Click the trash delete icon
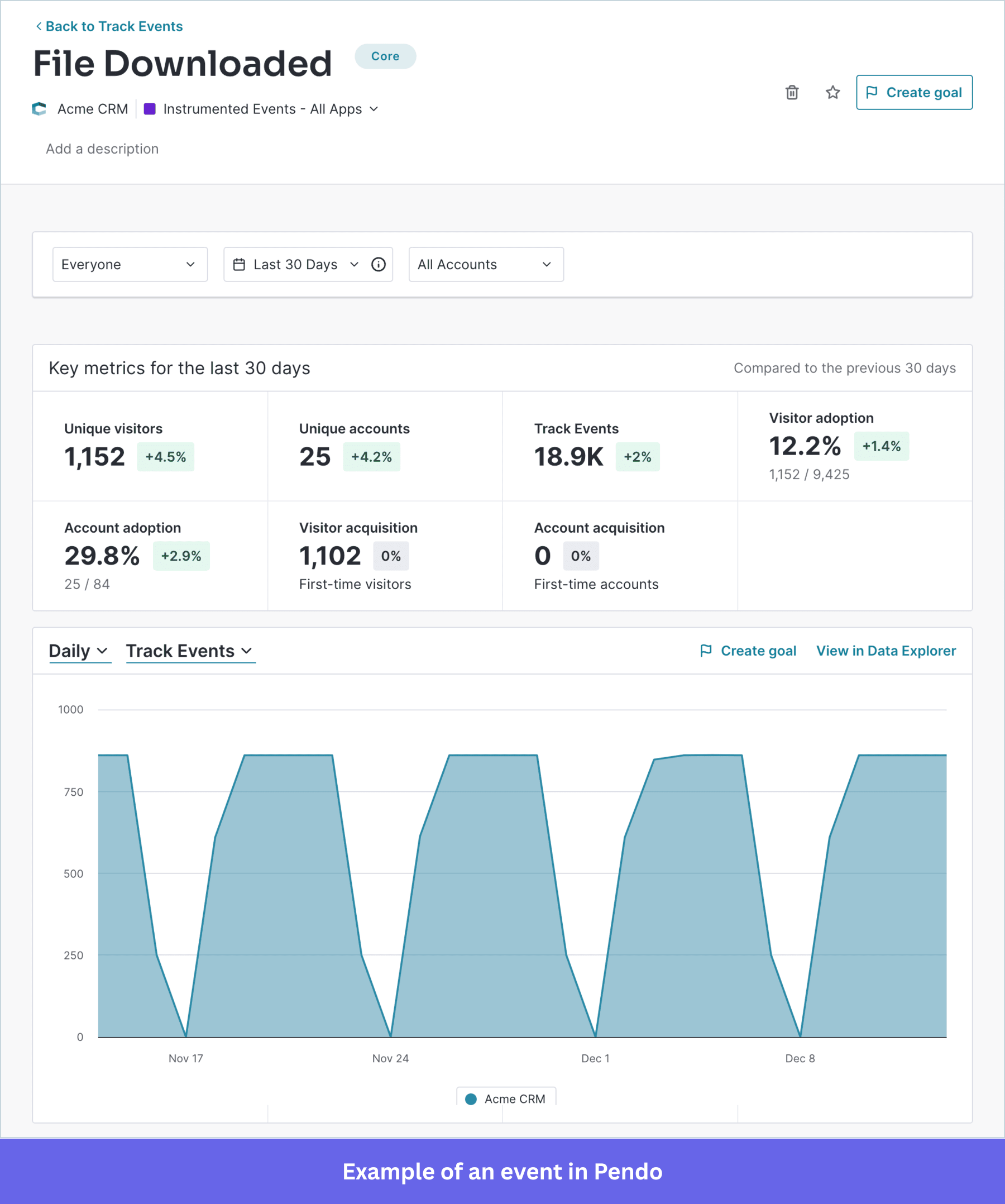1005x1204 pixels. tap(792, 92)
